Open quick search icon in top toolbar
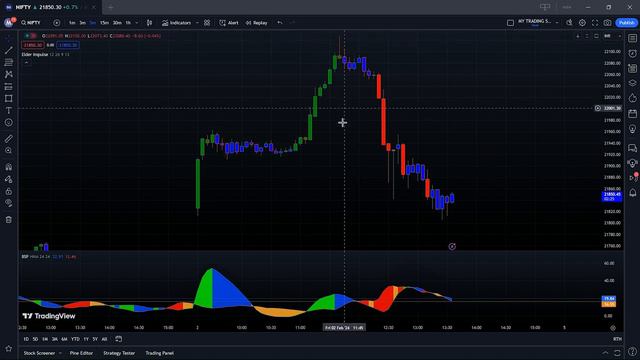Screen dimensions: 640x360 point(569,23)
